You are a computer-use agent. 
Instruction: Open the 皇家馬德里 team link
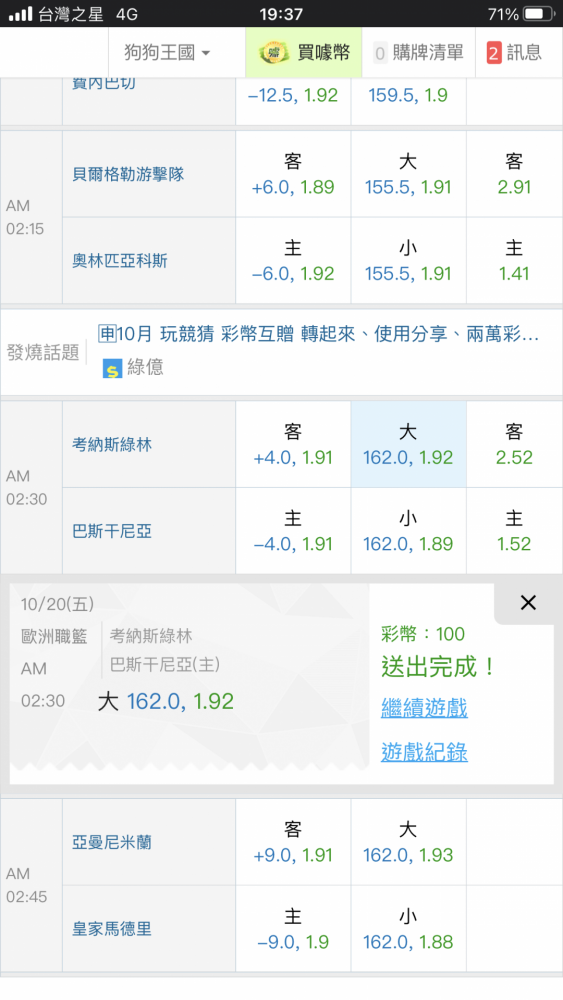point(112,929)
